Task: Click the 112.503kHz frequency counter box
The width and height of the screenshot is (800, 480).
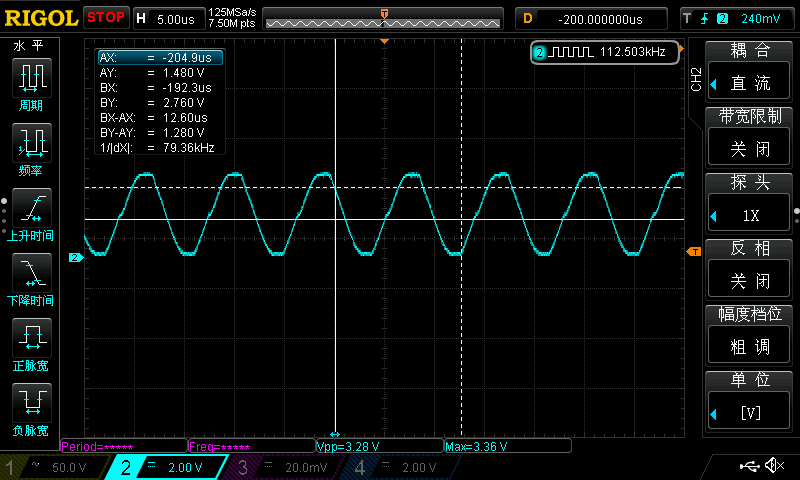Action: 606,52
